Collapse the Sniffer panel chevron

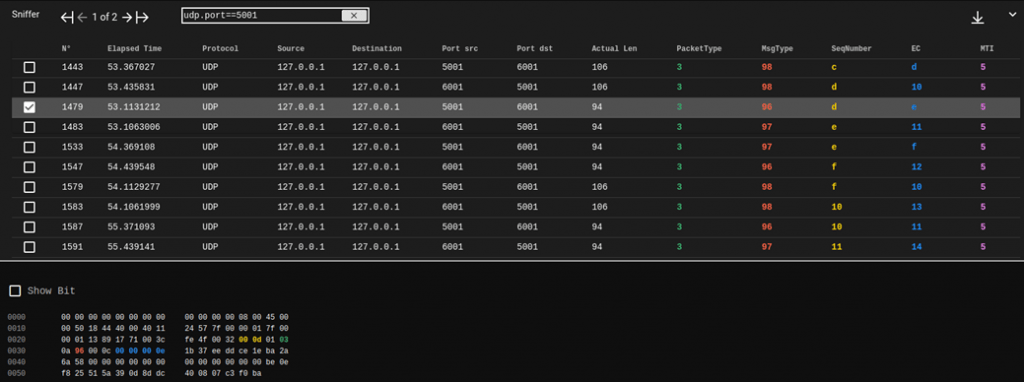tap(1012, 14)
